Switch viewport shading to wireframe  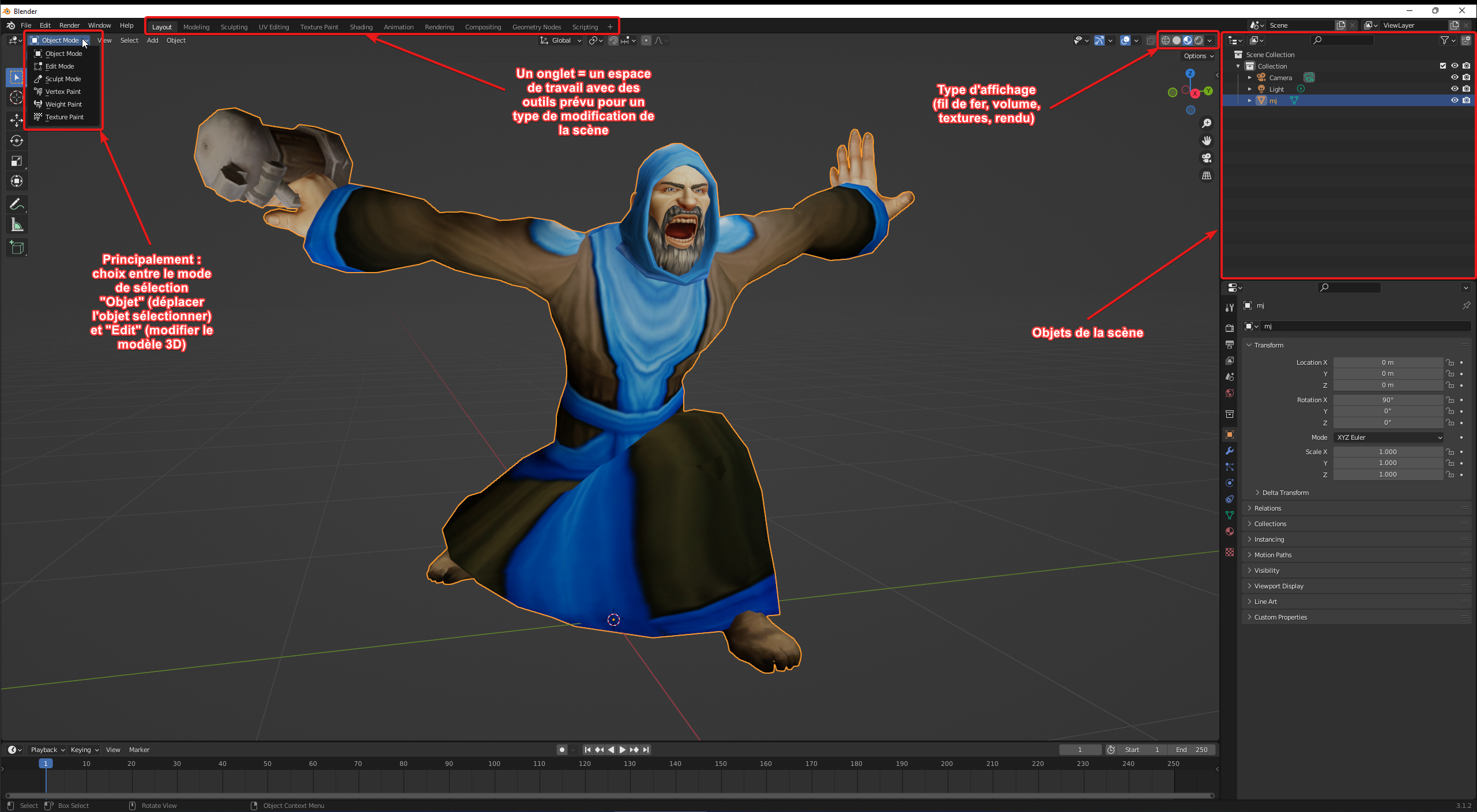pos(1166,40)
